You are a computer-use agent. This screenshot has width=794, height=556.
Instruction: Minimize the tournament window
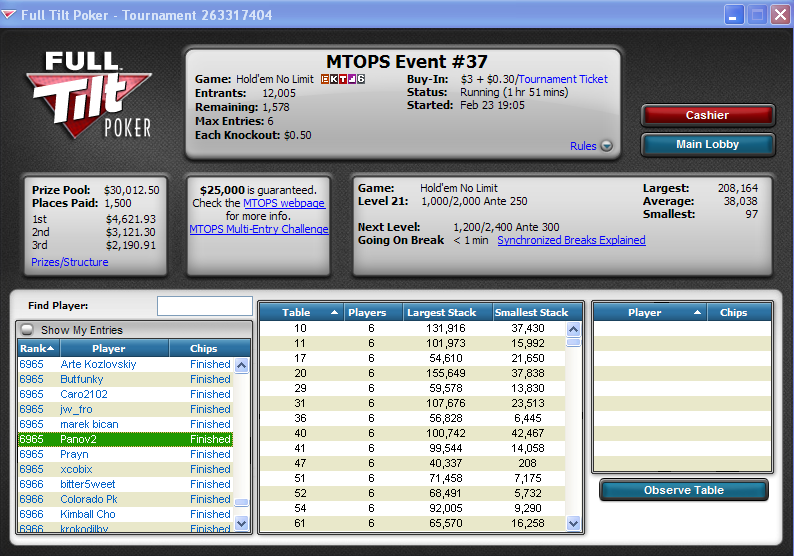point(733,15)
